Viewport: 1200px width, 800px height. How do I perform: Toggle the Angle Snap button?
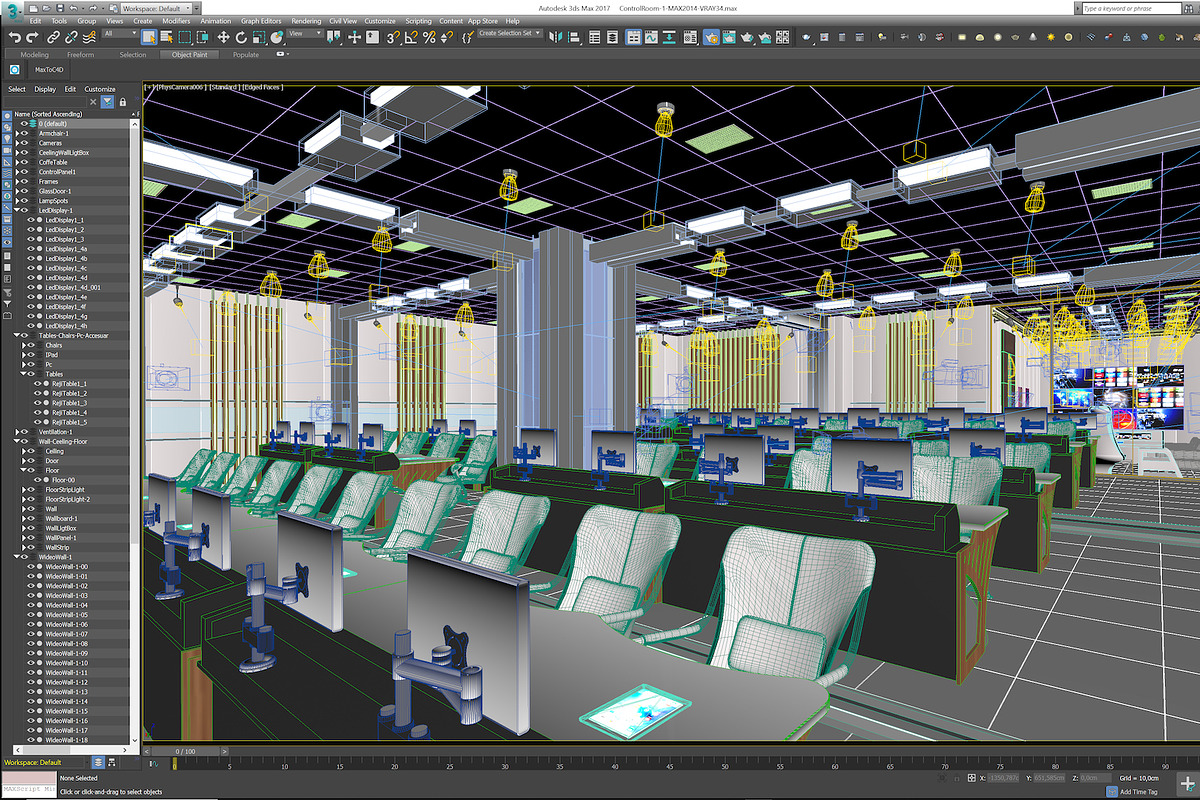(x=411, y=36)
